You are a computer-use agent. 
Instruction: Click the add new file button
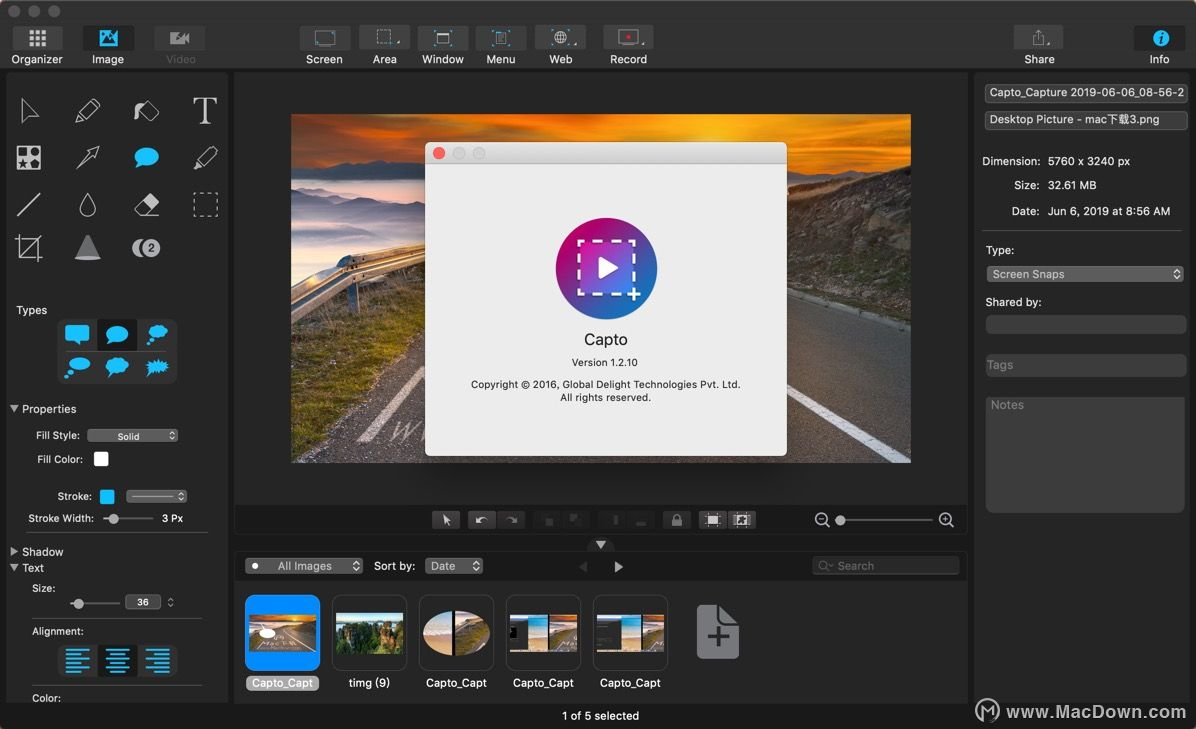point(717,632)
